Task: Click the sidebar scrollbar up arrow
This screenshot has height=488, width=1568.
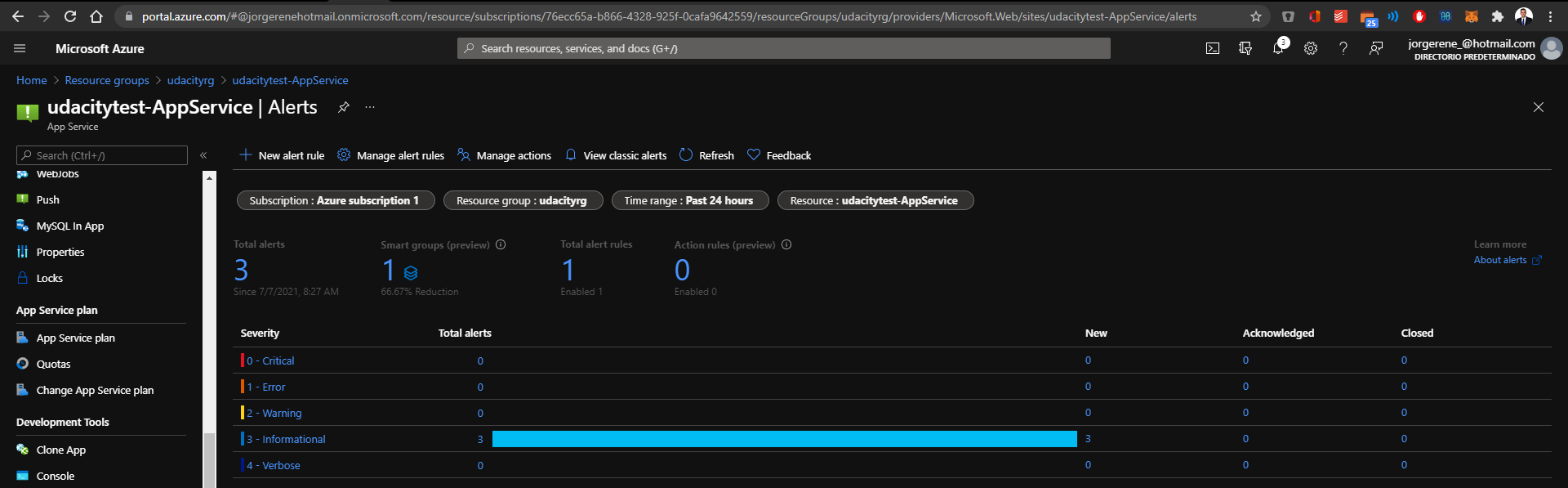Action: (x=209, y=177)
